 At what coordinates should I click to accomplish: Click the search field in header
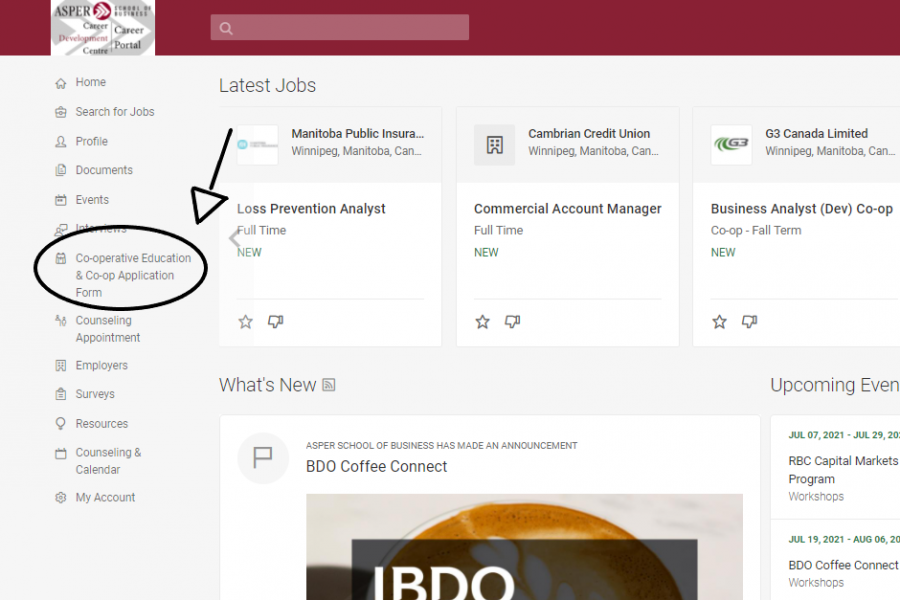click(339, 28)
